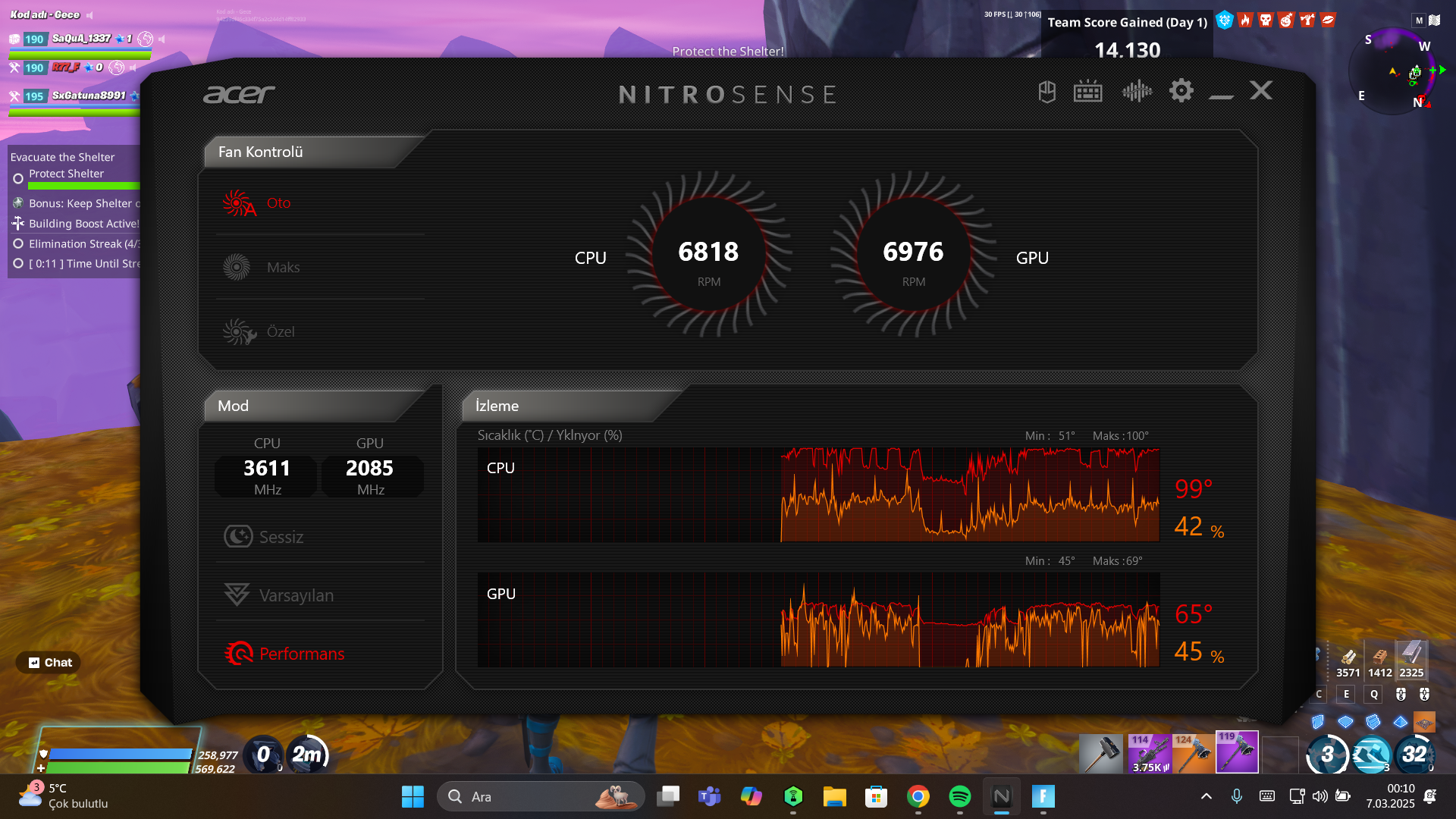Viewport: 1456px width, 819px height.
Task: Open the NitroSense settings gear
Action: [1181, 91]
